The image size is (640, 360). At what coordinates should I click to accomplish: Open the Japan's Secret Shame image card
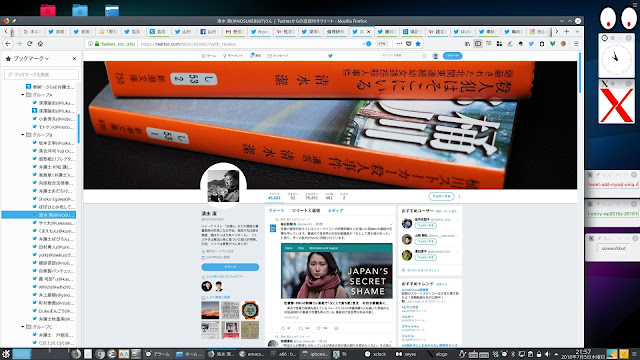tap(337, 271)
